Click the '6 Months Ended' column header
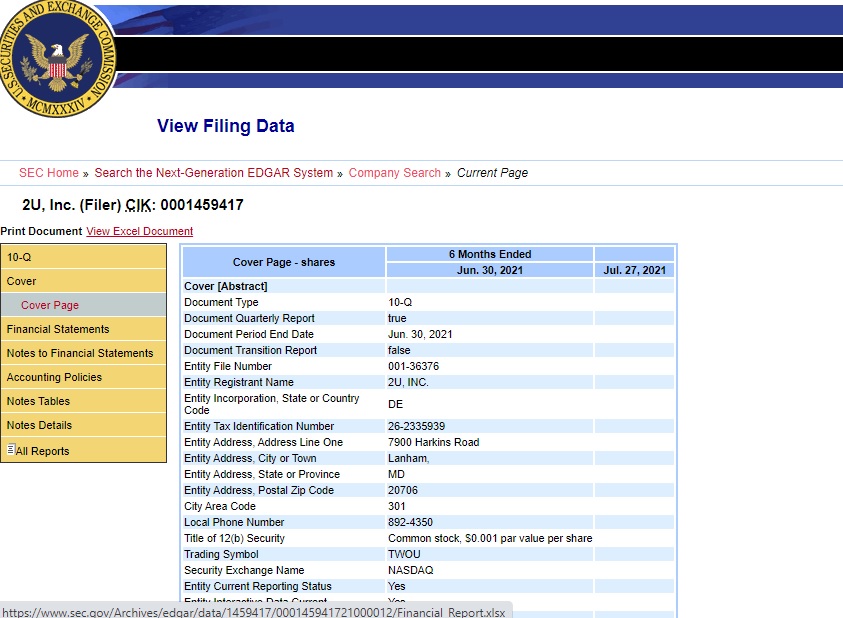Viewport: 843px width, 618px height. [490, 254]
